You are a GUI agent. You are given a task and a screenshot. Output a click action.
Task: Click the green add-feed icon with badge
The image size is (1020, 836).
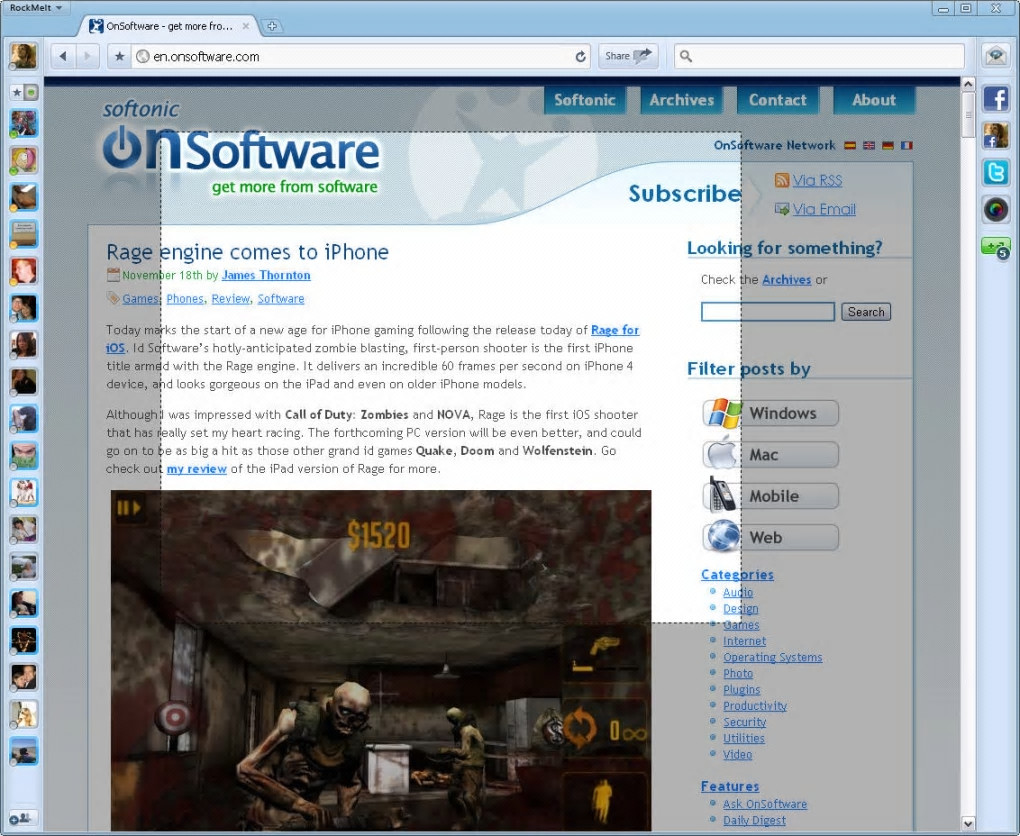pos(995,248)
